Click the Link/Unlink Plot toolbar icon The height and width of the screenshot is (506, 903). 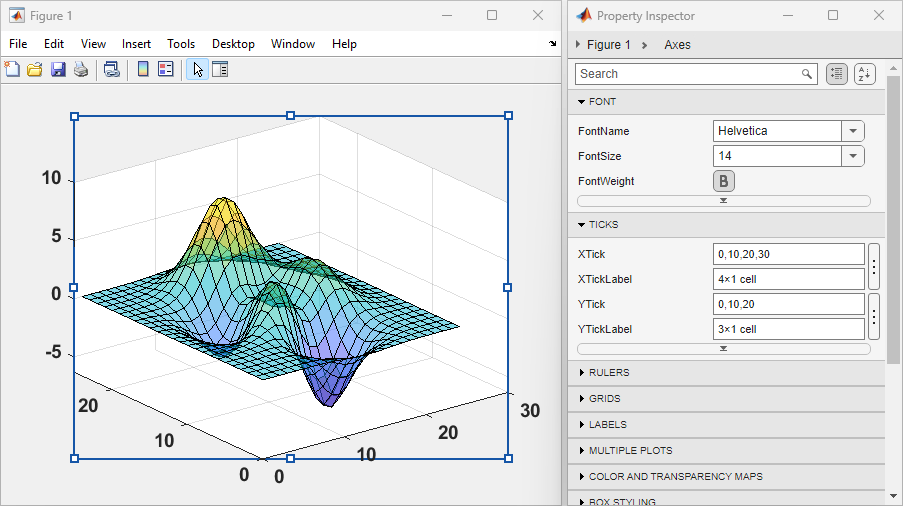[x=112, y=70]
